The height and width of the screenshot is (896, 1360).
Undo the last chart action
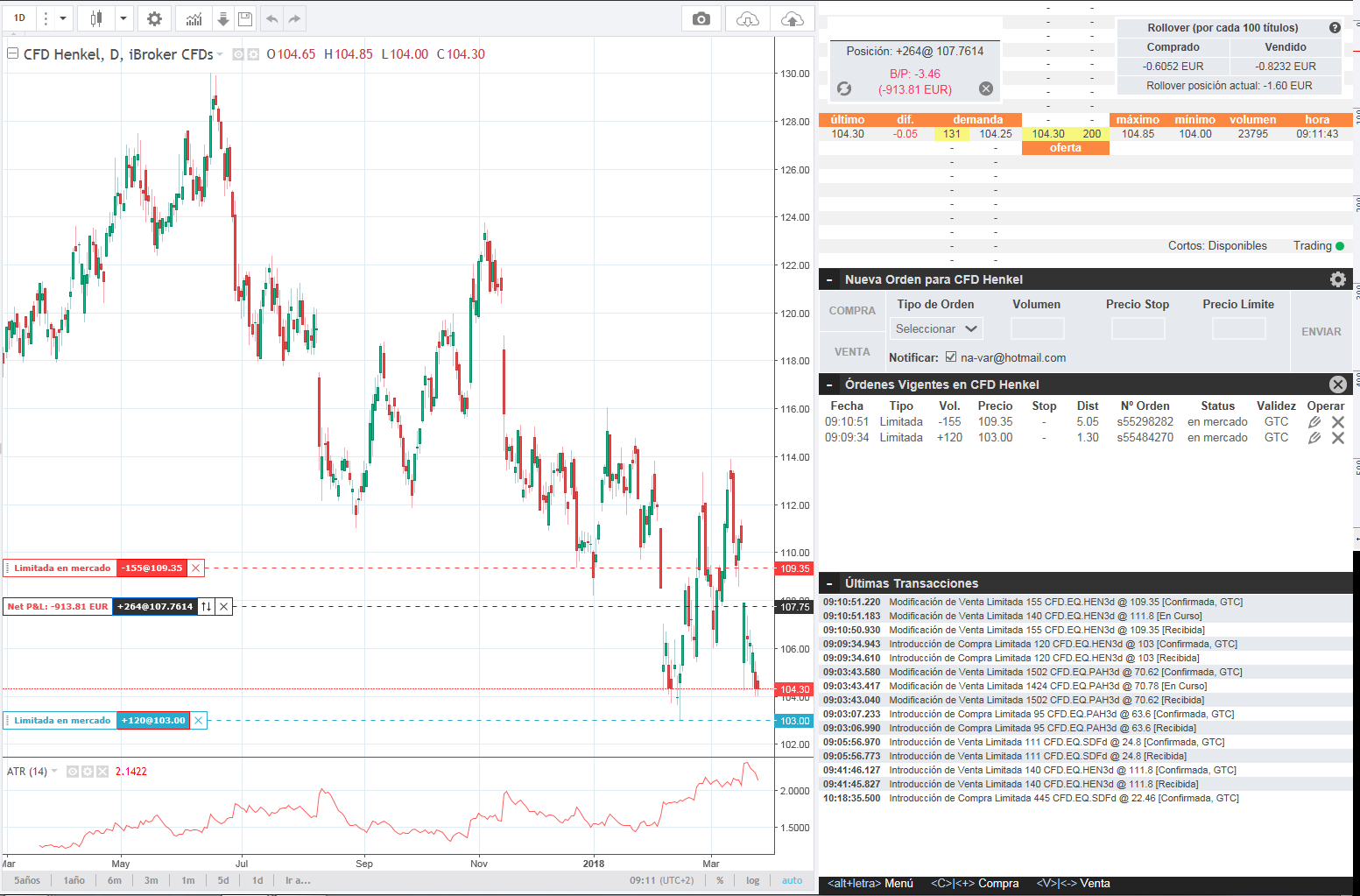271,18
